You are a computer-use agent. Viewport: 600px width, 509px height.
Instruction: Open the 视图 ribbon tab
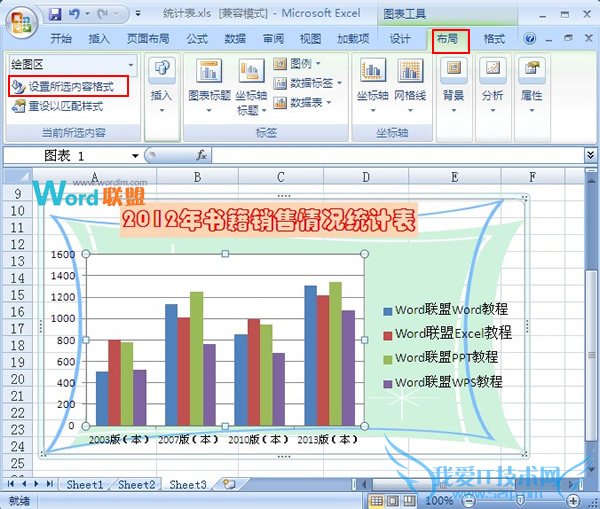point(310,39)
